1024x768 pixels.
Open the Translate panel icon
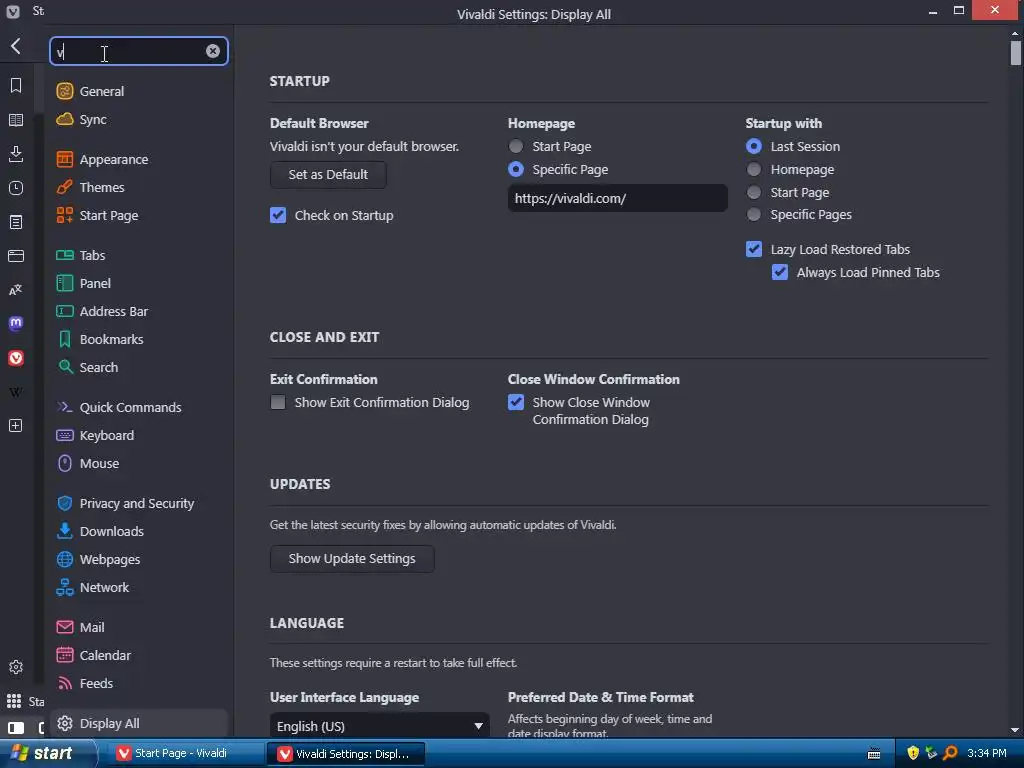(x=16, y=290)
